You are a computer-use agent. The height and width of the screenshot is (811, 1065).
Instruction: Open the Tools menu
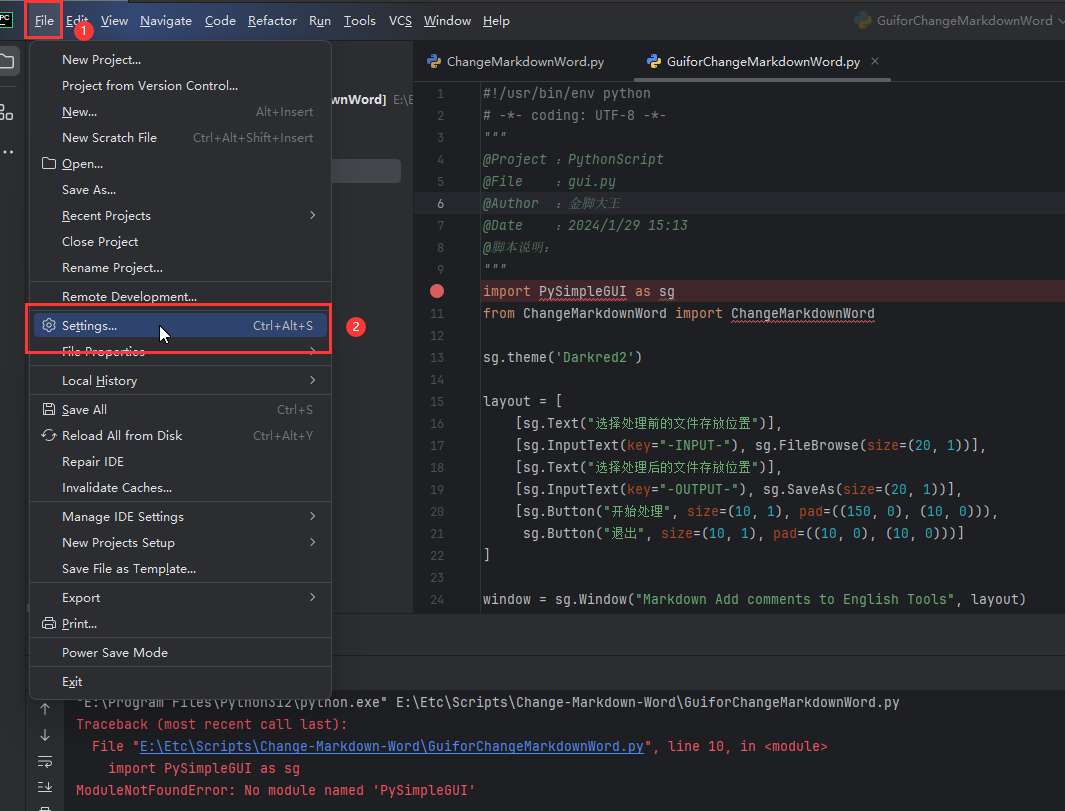359,20
